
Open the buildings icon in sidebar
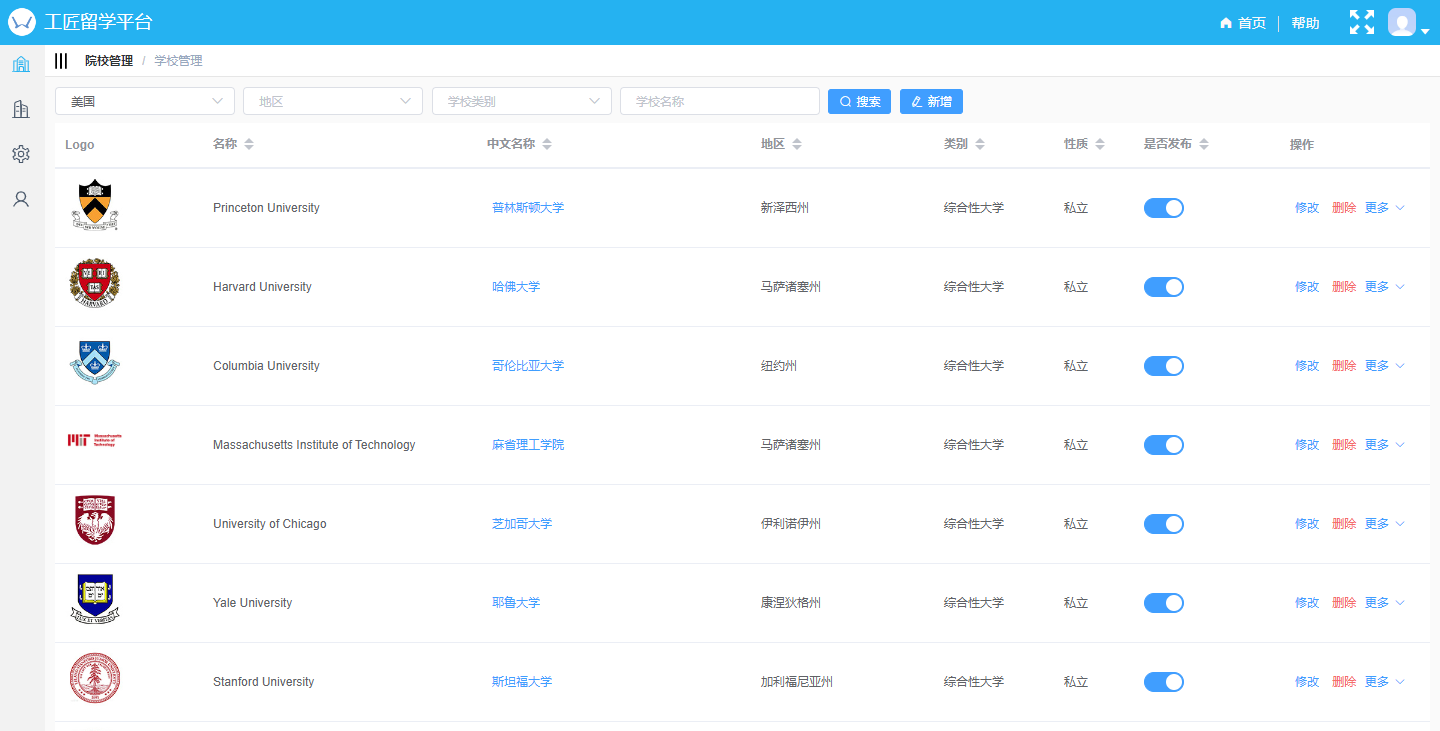(x=21, y=109)
